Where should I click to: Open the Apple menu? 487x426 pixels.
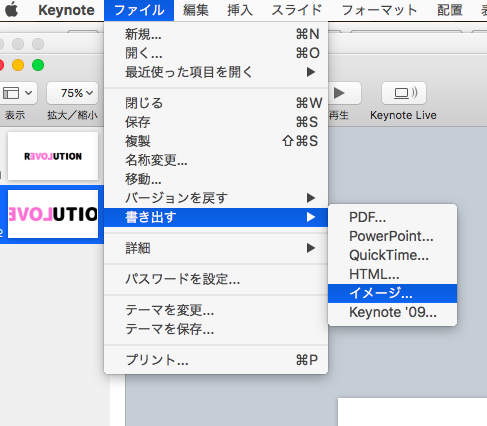click(11, 10)
